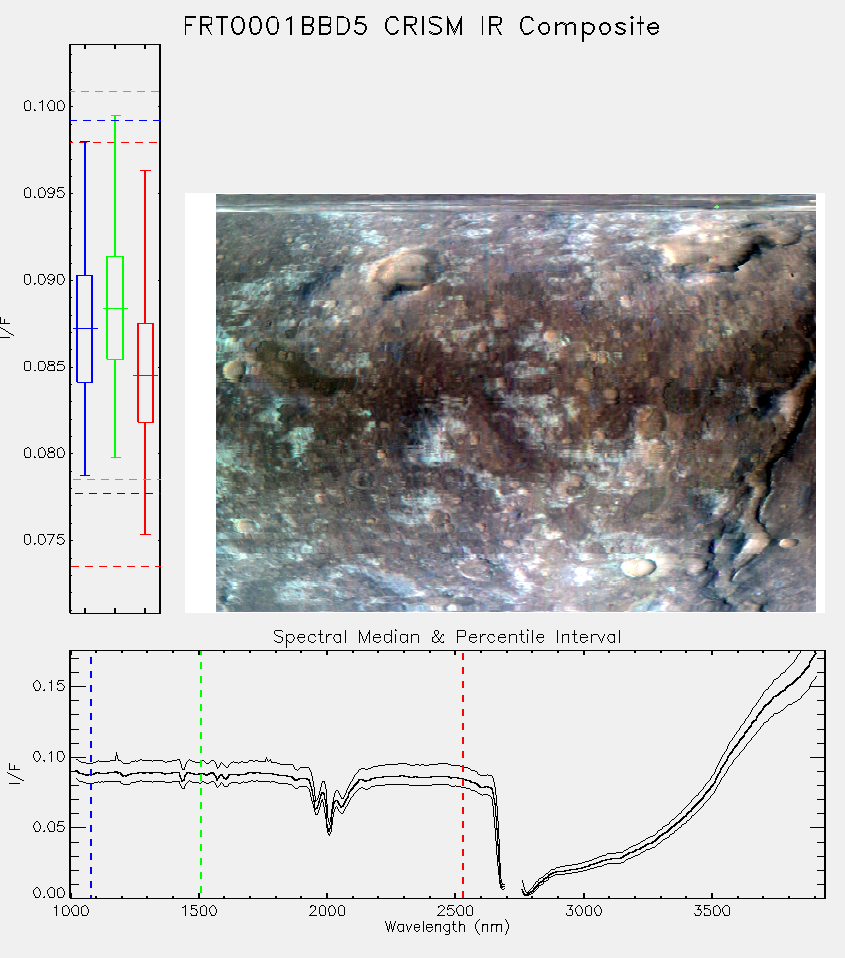This screenshot has height=958, width=845.
Task: Click the 0.075 tick label on box plot axis
Action: click(44, 540)
